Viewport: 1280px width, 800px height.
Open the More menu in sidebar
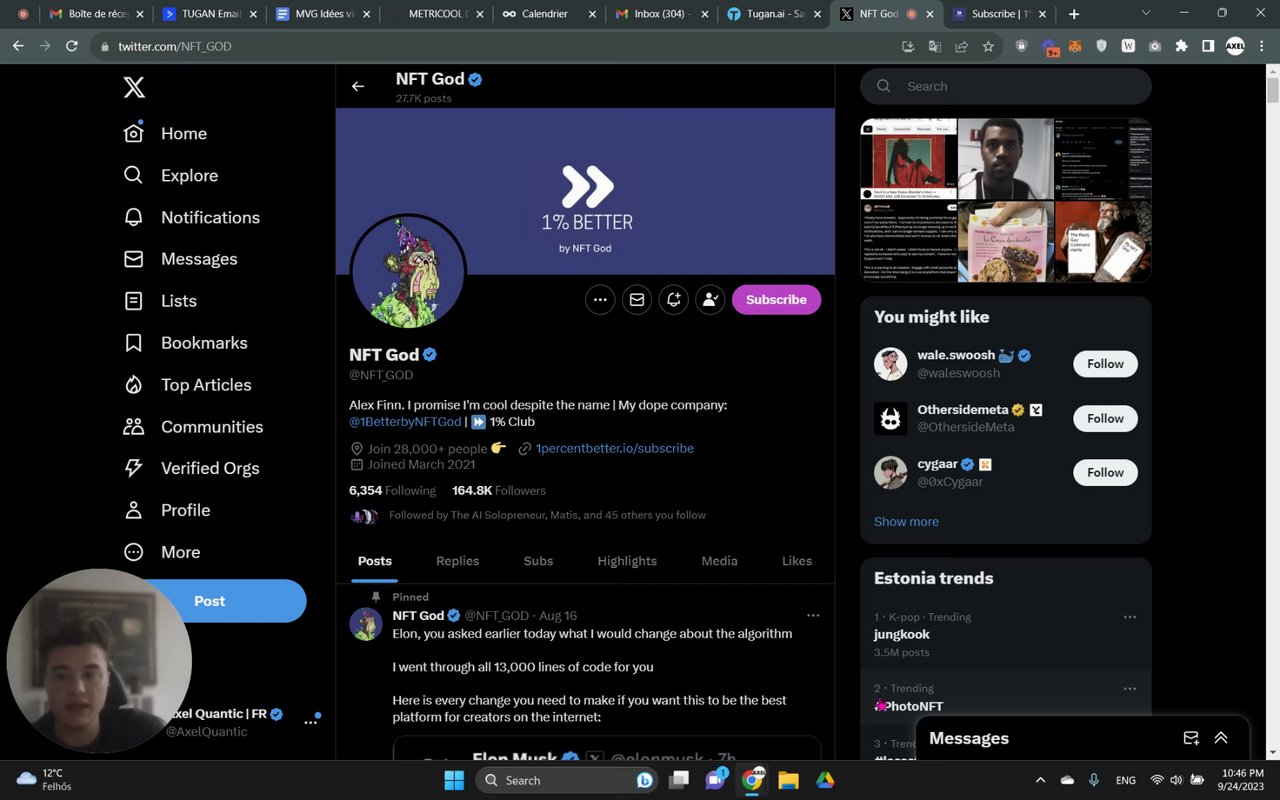pos(162,552)
